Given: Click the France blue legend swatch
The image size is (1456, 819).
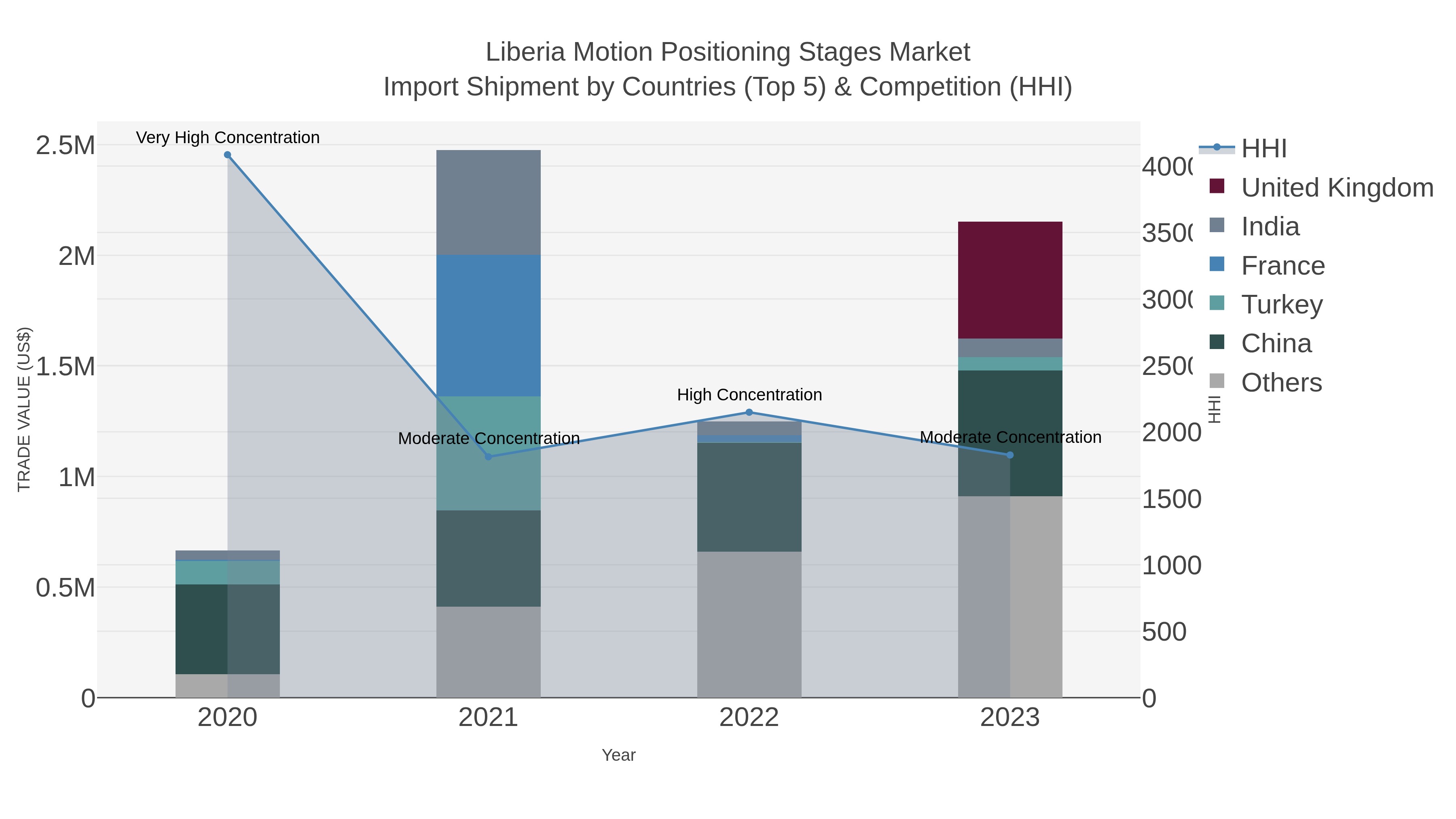Looking at the screenshot, I should click(1217, 264).
